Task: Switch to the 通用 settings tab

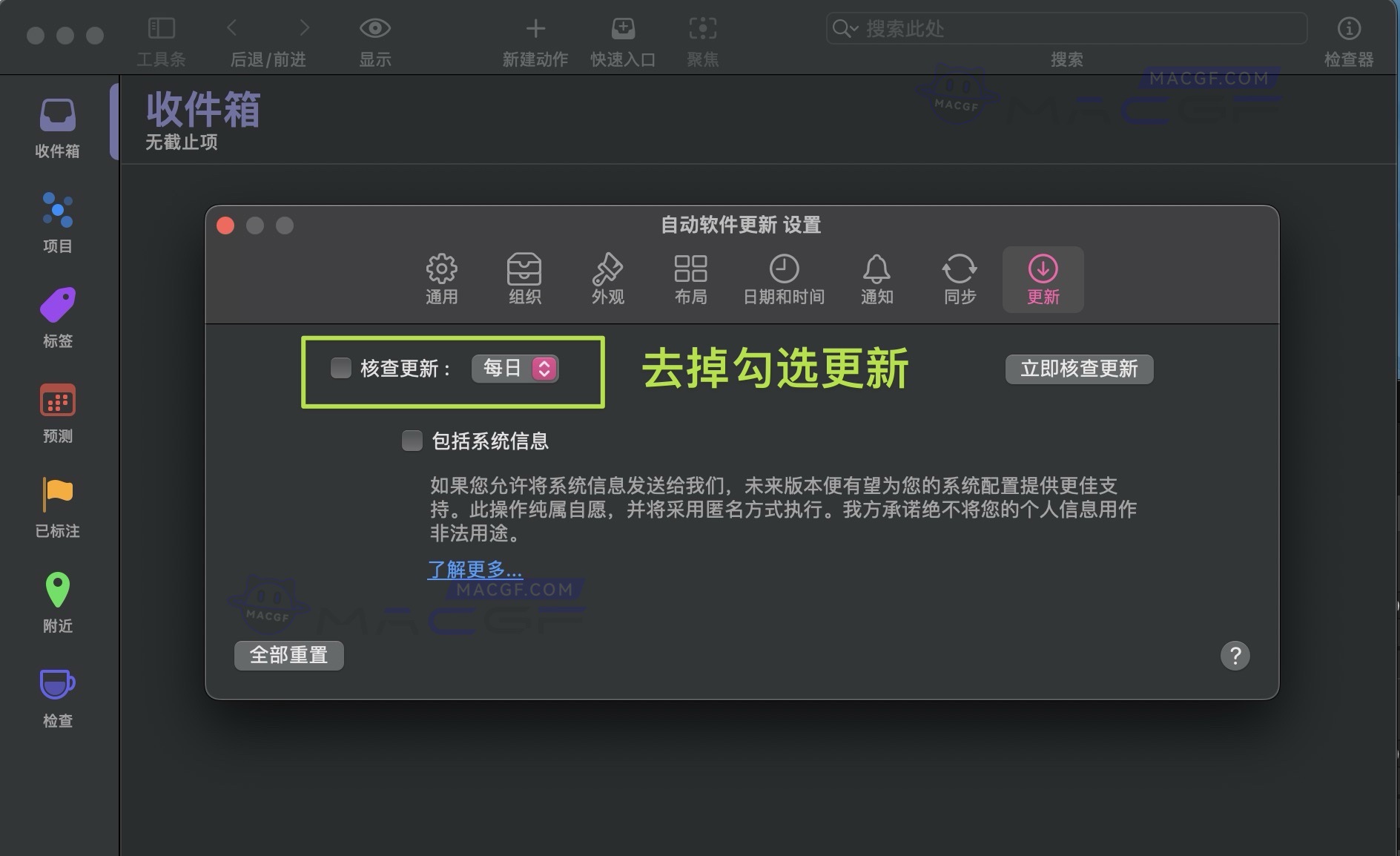Action: (442, 278)
